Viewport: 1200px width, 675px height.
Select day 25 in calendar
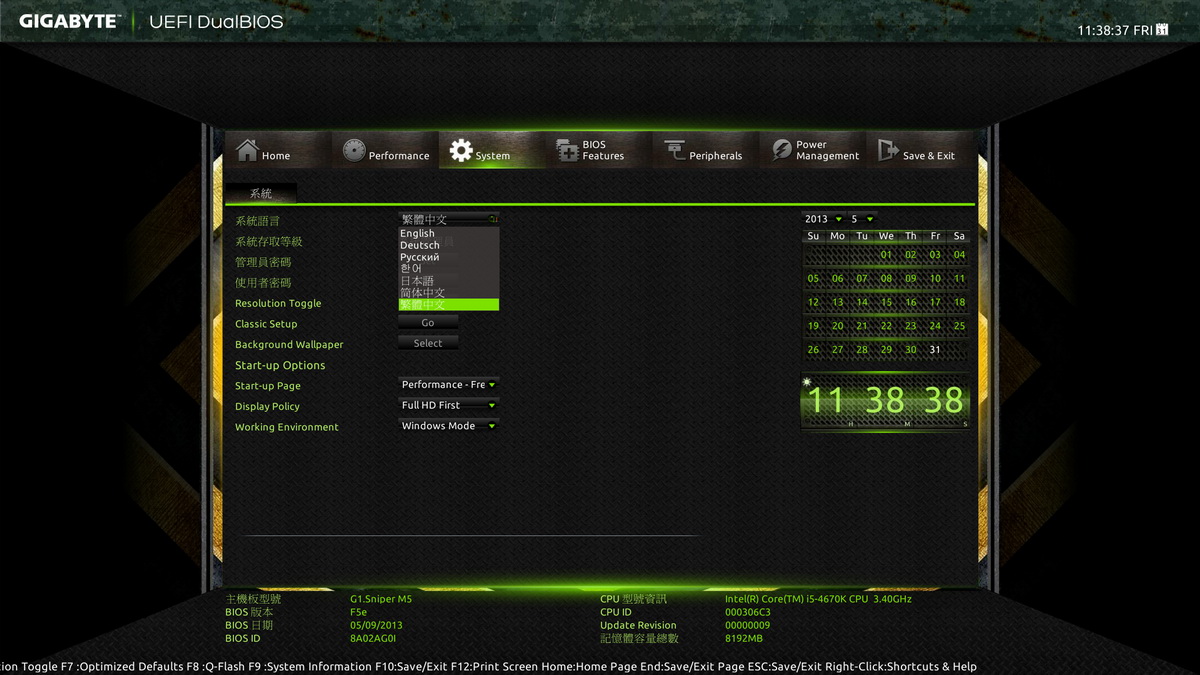(959, 326)
